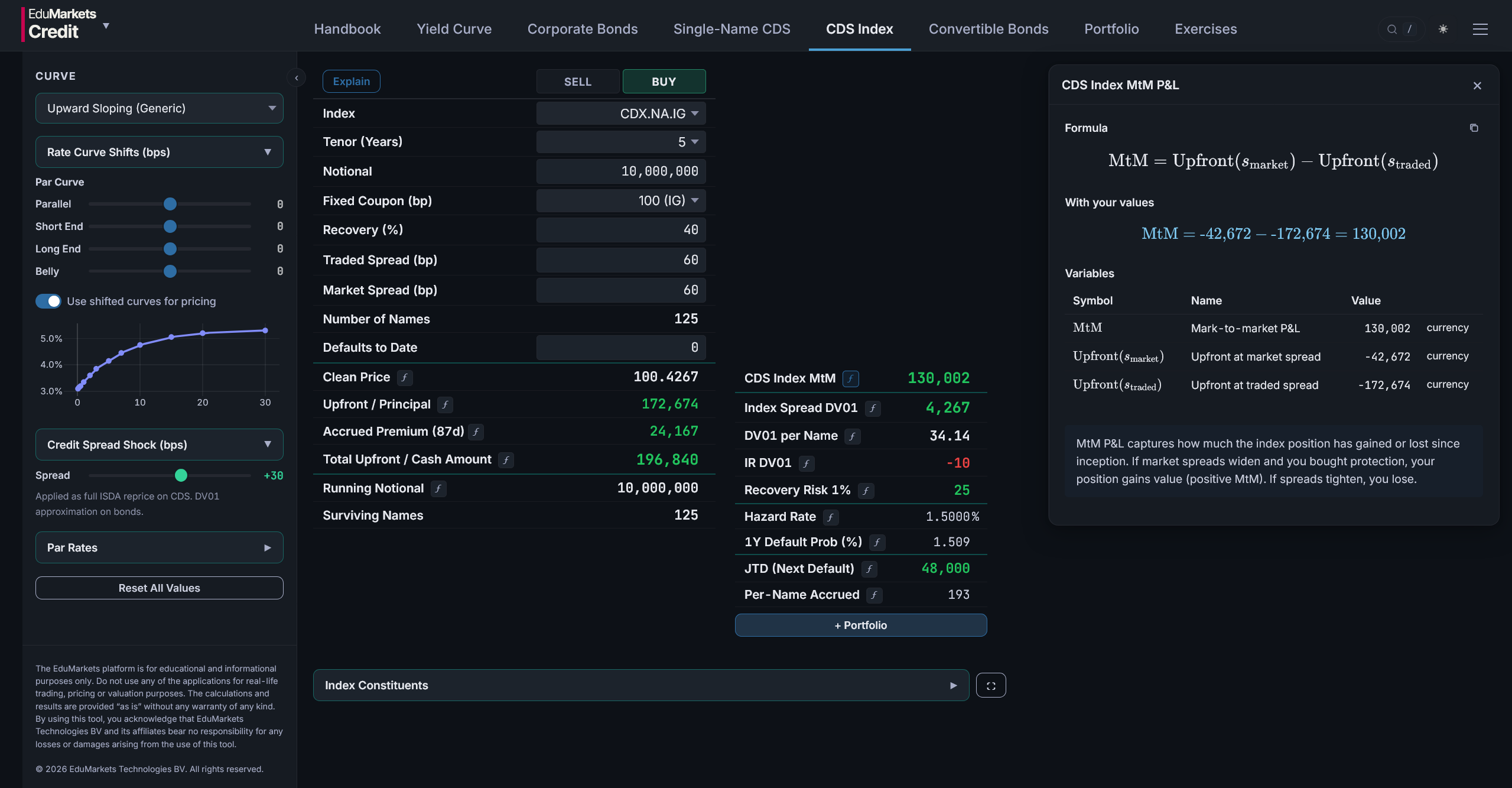Open formula for Index Spread DV01

tap(873, 408)
